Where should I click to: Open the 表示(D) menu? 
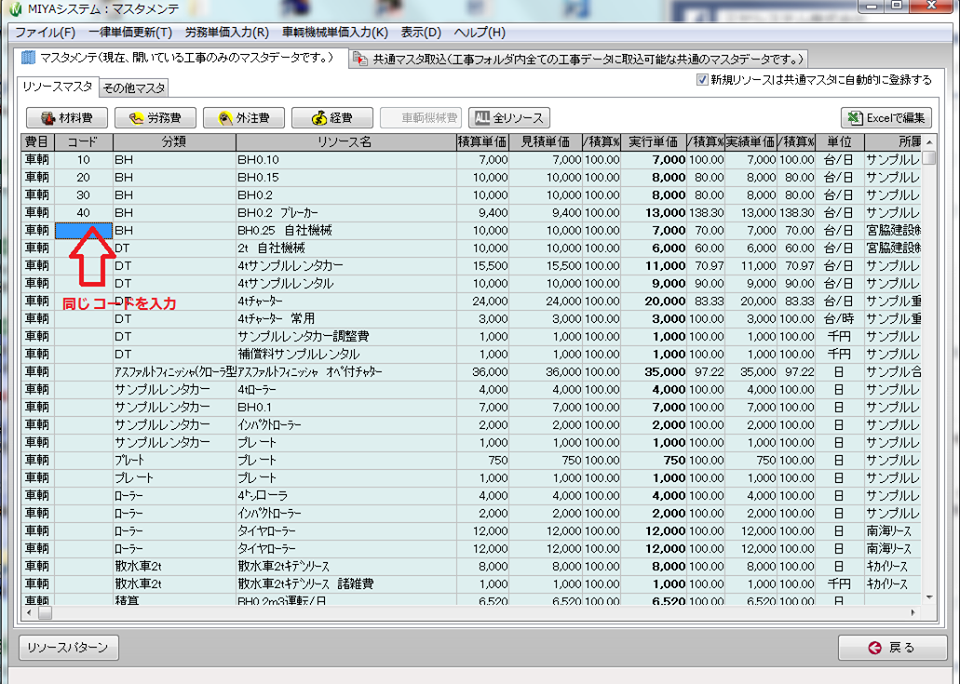(421, 32)
